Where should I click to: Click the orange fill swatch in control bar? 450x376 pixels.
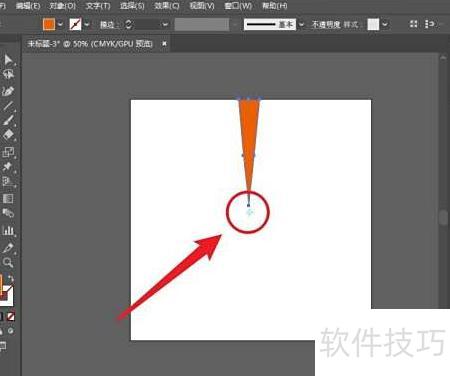[49, 24]
